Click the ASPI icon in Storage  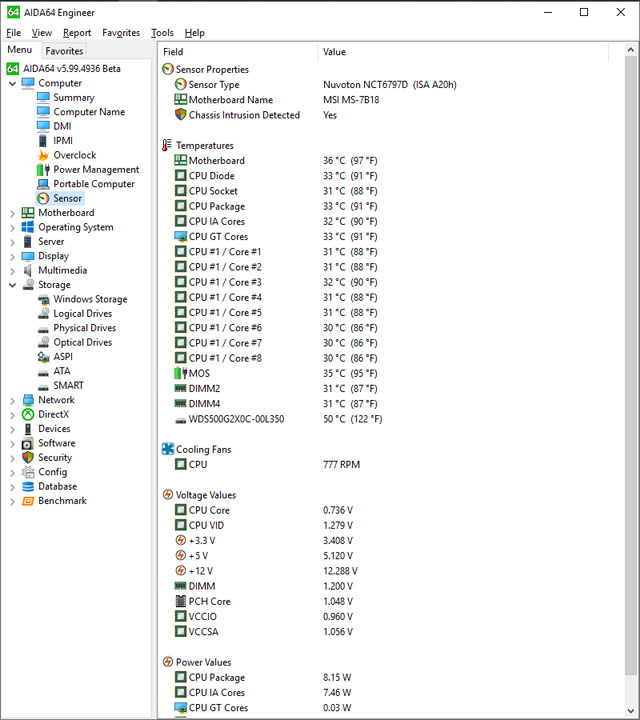click(44, 357)
